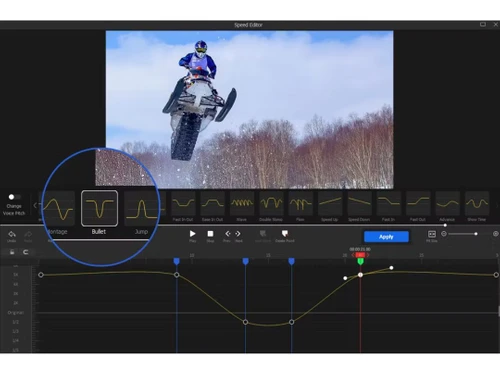Select the leftmost speed curve point

click(x=41, y=275)
